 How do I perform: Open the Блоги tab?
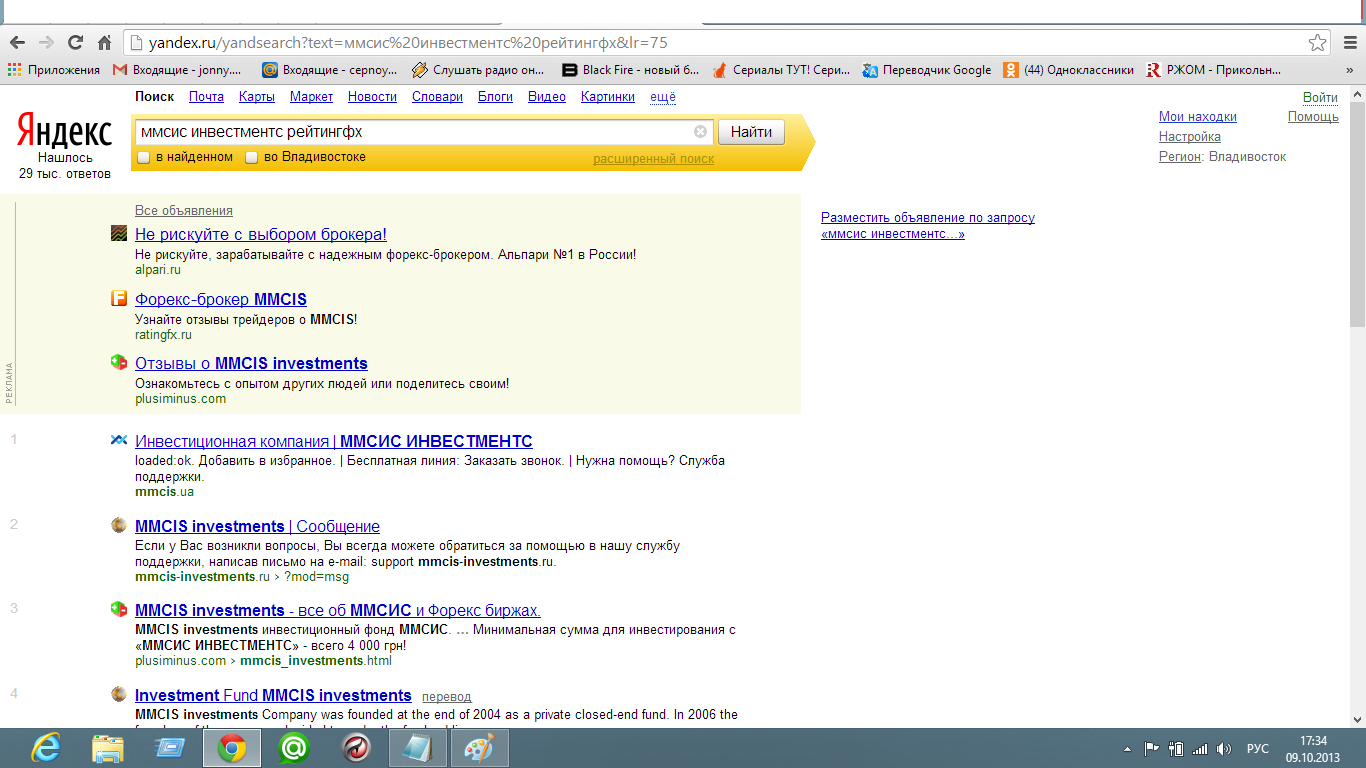(x=495, y=97)
